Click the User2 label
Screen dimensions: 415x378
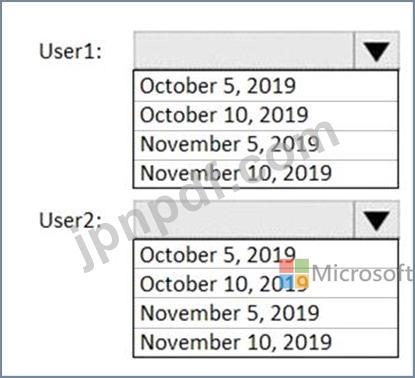click(70, 220)
